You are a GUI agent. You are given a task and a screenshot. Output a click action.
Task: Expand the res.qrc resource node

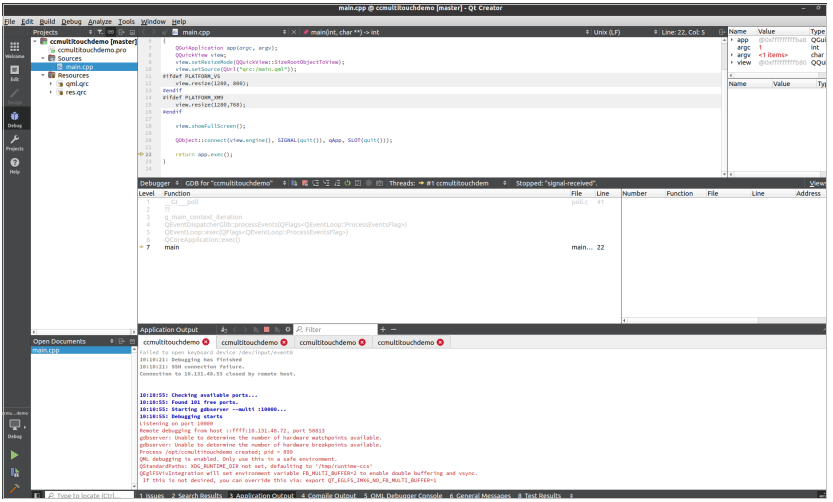tap(52, 93)
